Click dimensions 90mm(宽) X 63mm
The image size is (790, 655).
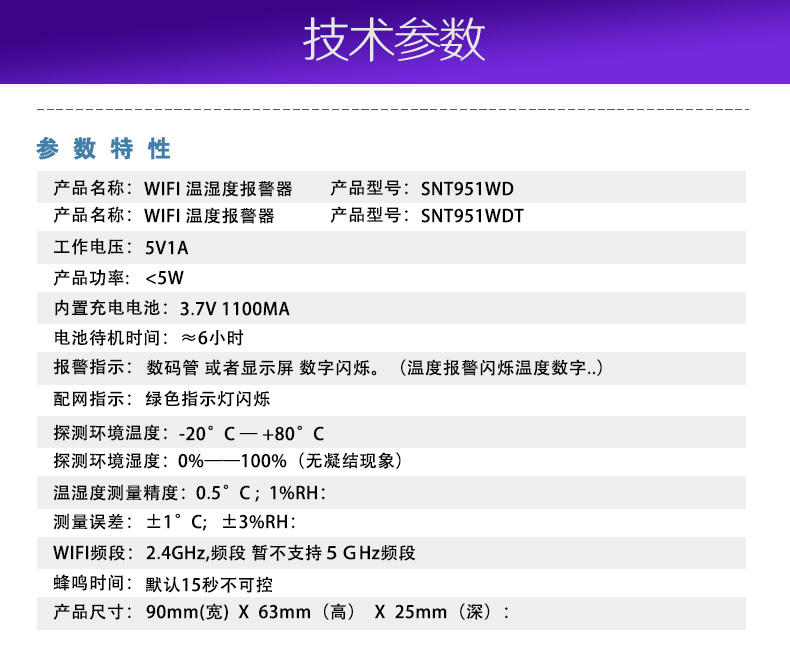228,612
